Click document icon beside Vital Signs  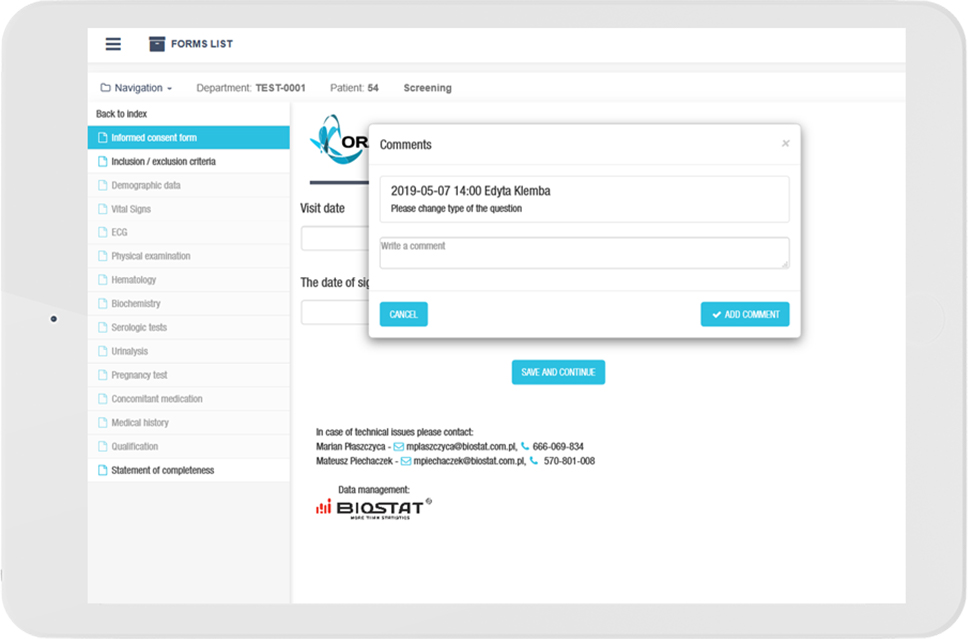(102, 209)
